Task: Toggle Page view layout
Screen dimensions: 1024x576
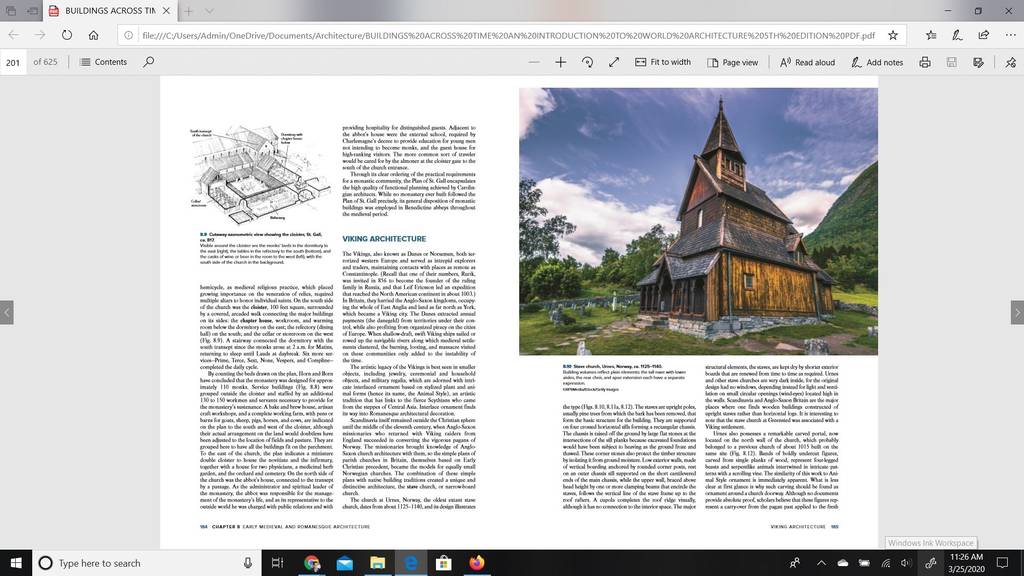Action: 732,62
